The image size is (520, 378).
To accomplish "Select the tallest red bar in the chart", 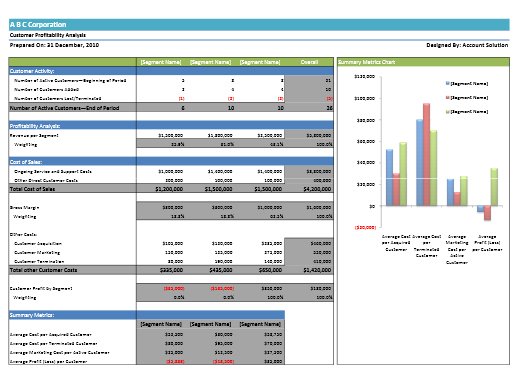I will (426, 154).
